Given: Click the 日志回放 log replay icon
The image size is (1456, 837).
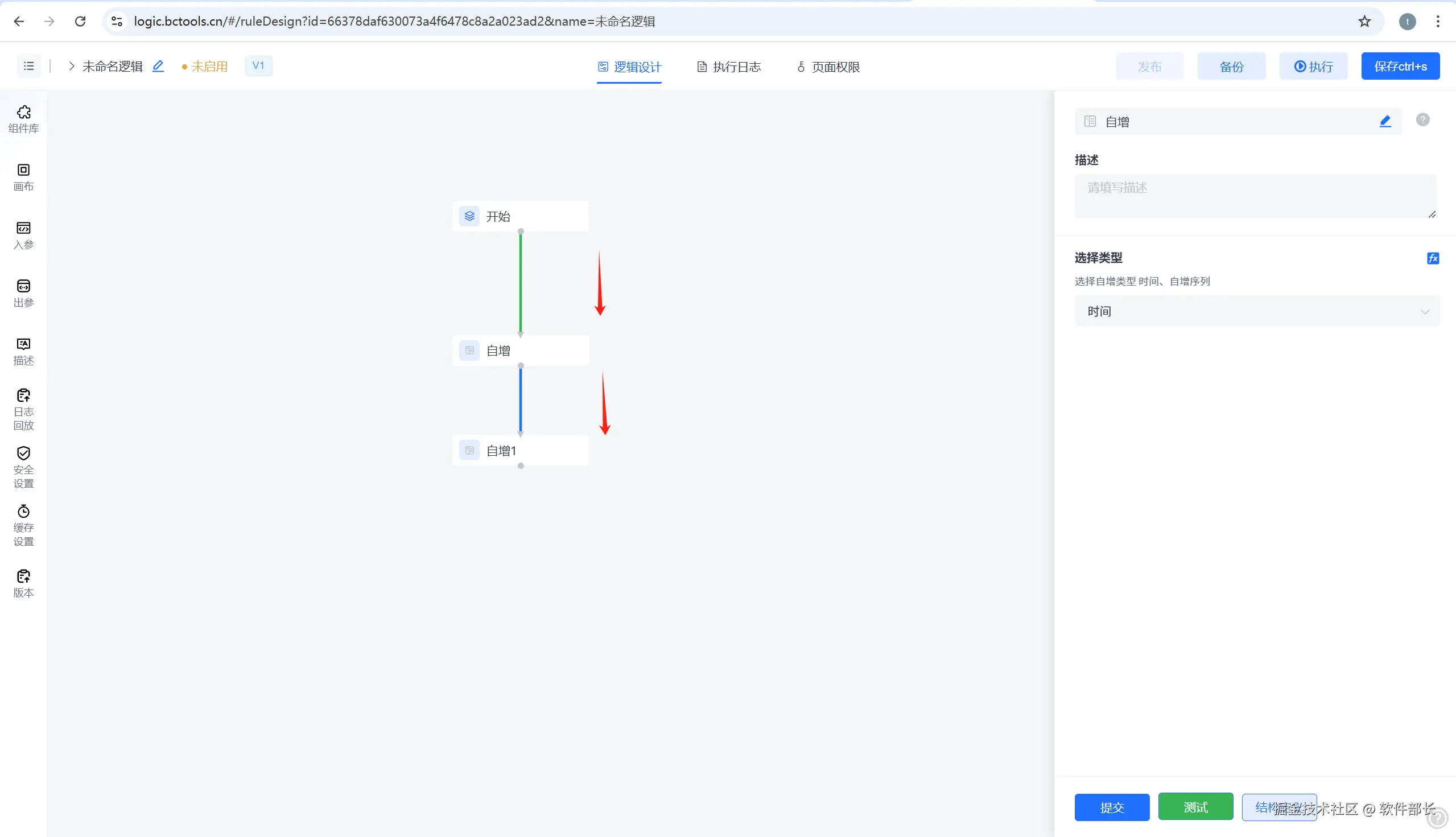Looking at the screenshot, I should click(23, 409).
